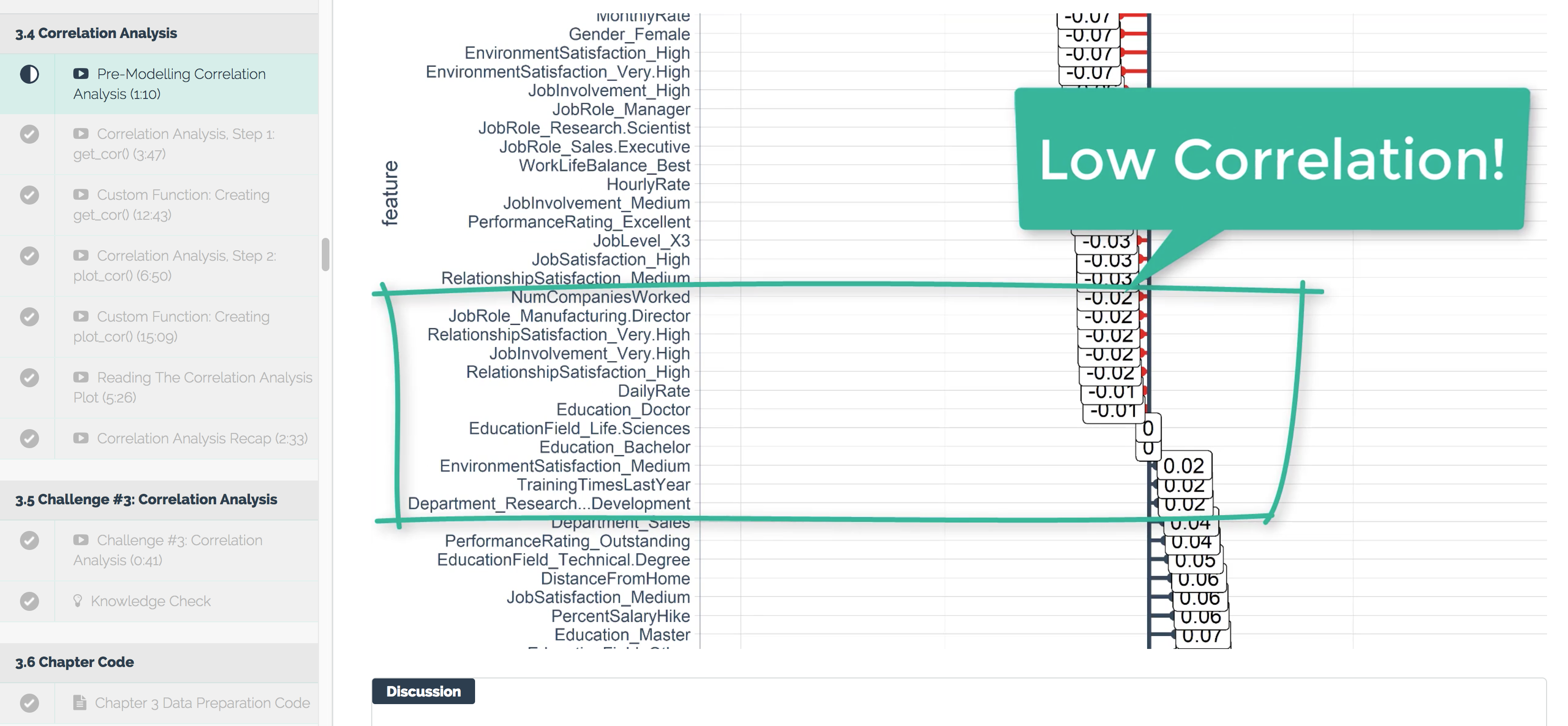Viewport: 1568px width, 726px height.
Task: Toggle completed checkmark for Correlation Analysis Step 1
Action: point(29,134)
